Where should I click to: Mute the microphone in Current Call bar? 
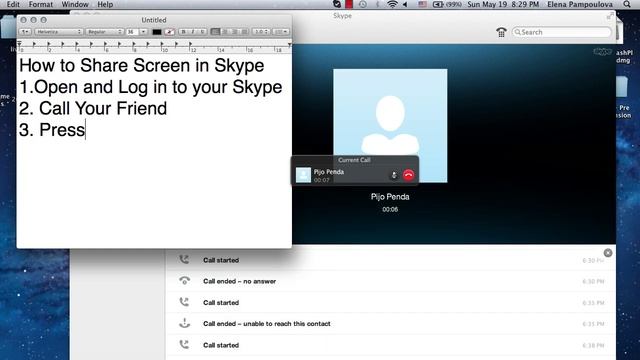[x=394, y=175]
